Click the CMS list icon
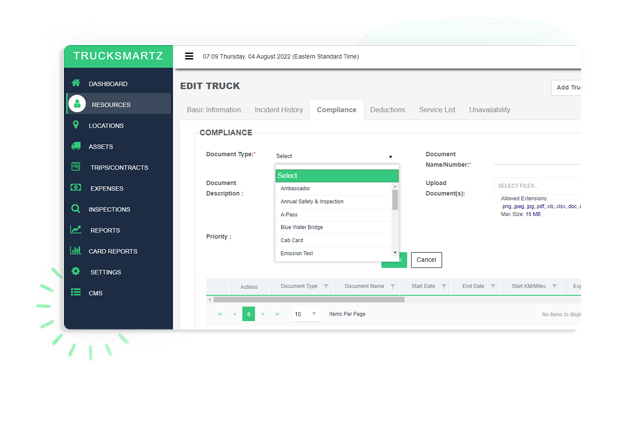 pos(76,292)
